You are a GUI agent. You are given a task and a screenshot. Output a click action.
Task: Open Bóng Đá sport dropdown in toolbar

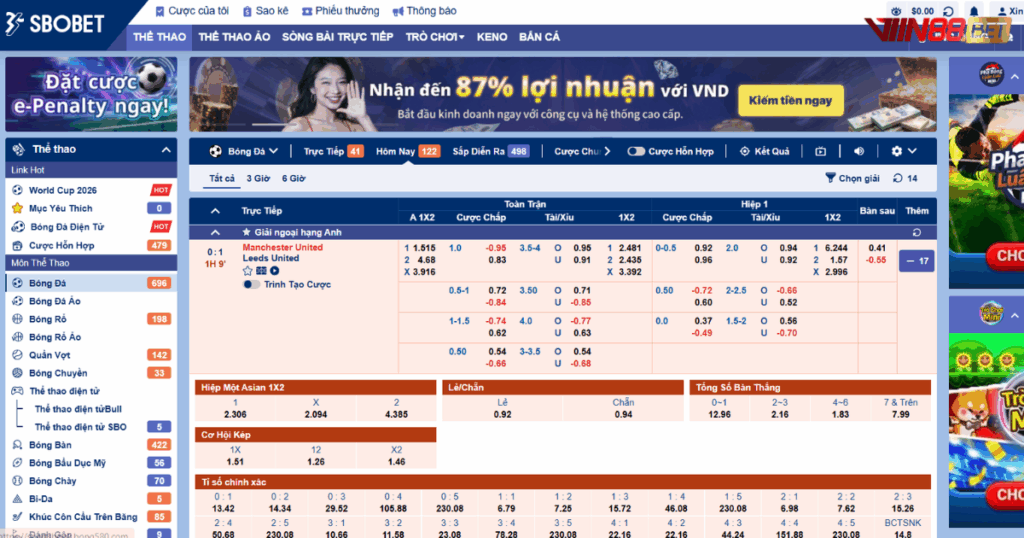click(244, 151)
